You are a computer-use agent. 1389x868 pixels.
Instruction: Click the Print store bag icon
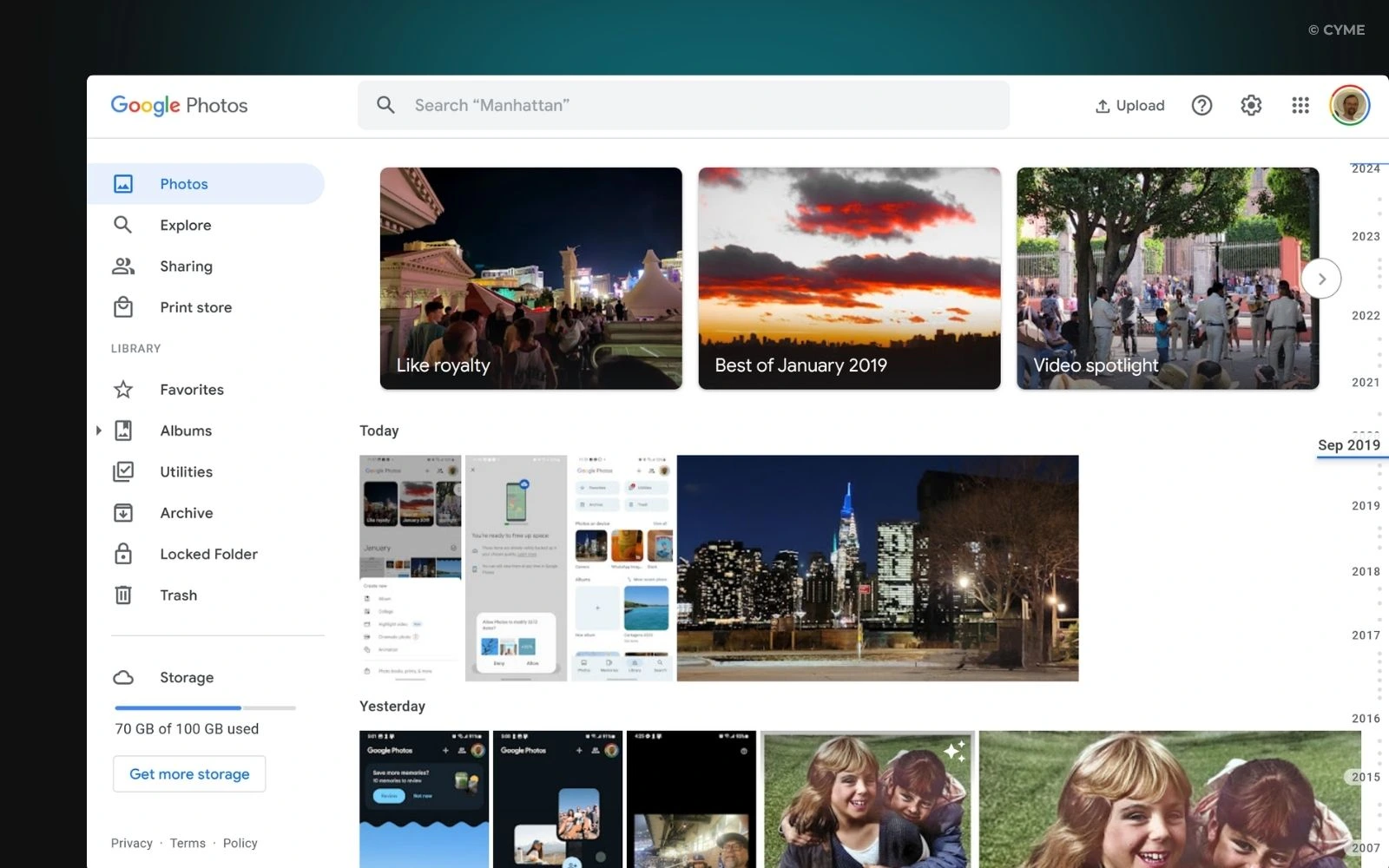123,307
